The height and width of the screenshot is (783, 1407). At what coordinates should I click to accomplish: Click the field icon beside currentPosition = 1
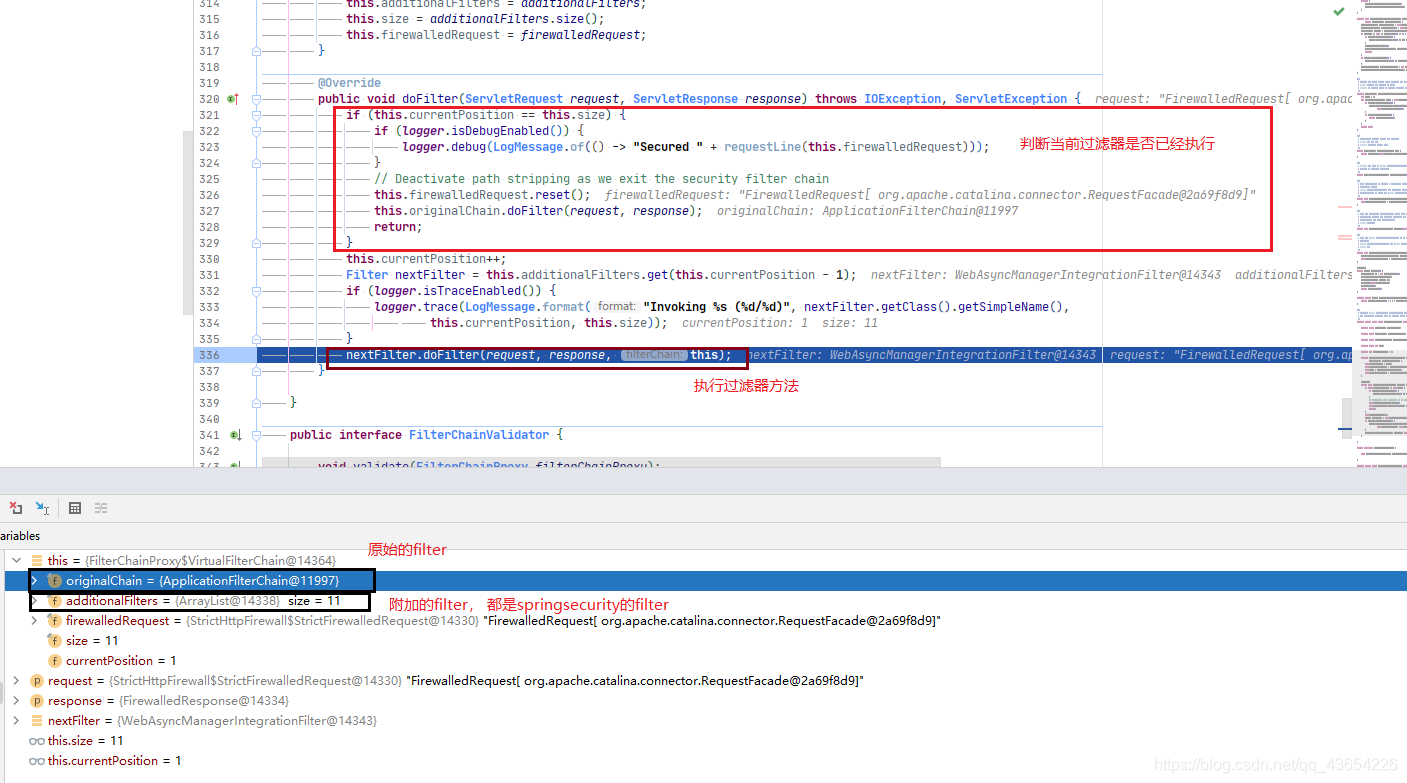[55, 661]
